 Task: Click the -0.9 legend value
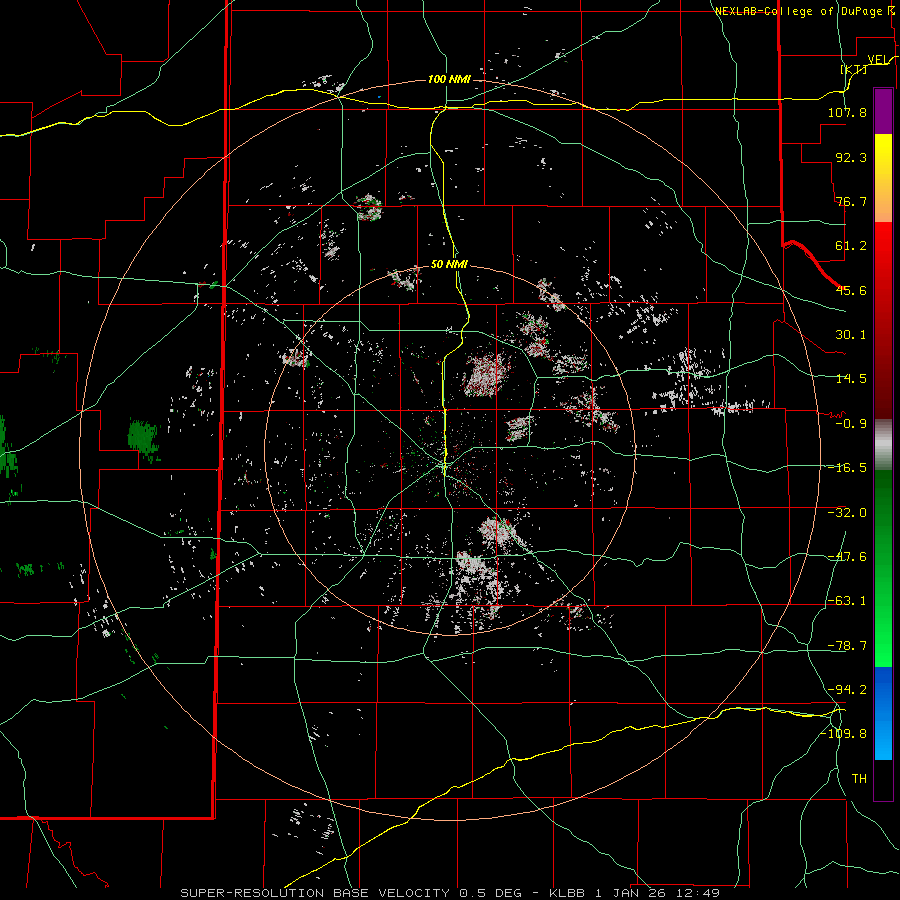tap(851, 424)
